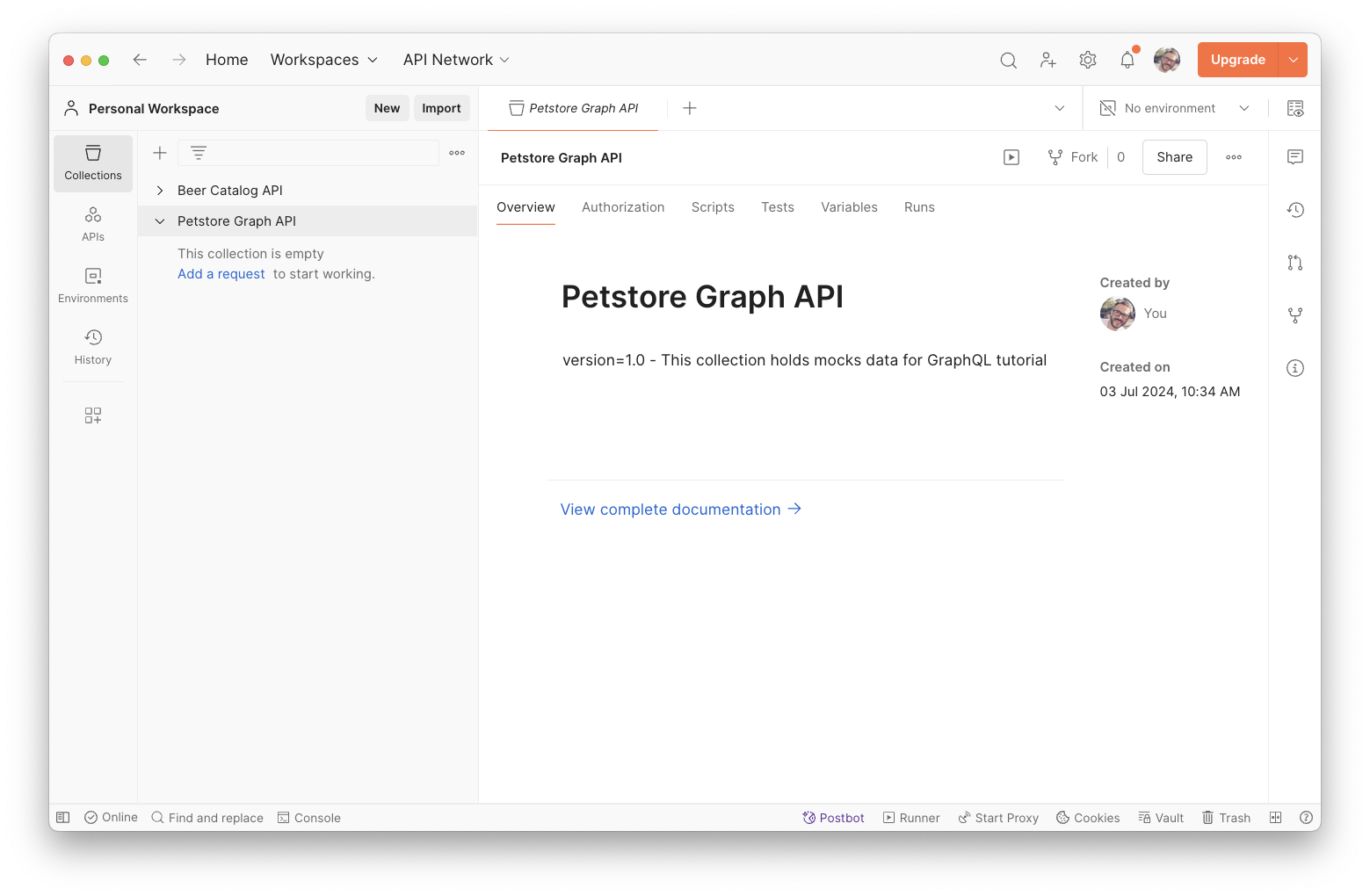Open the Collections sidebar panel

(92, 163)
